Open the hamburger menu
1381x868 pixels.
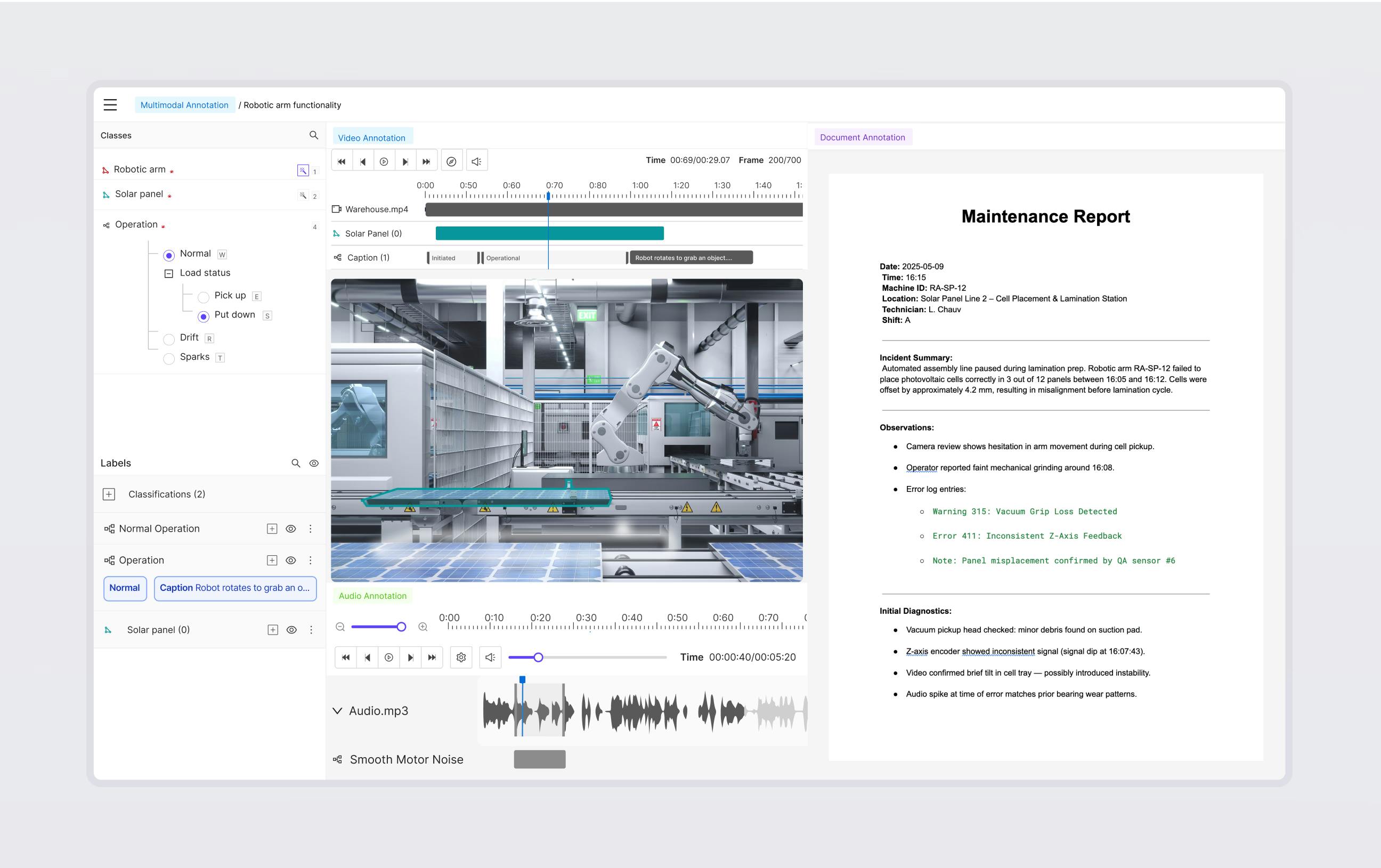[110, 104]
